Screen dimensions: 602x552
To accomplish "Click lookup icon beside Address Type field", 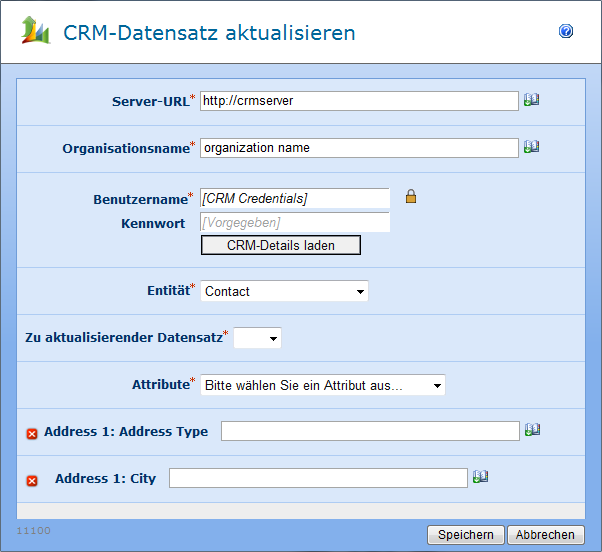I will pos(532,430).
